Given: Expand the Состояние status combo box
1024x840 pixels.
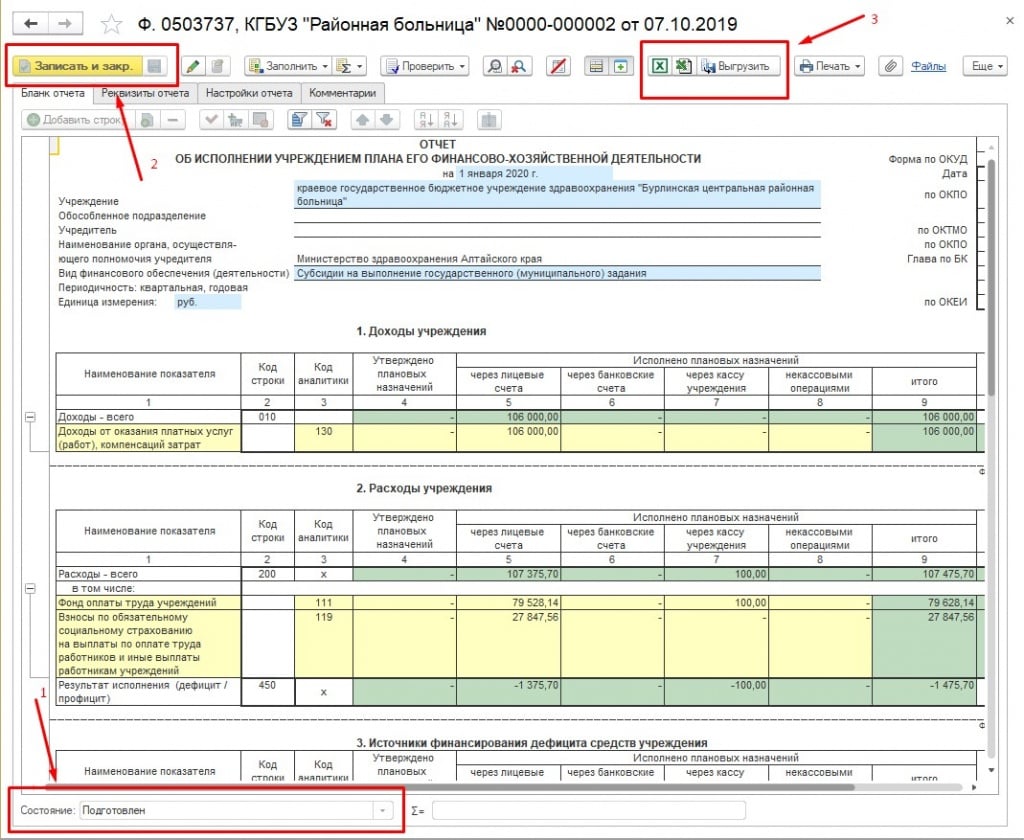Looking at the screenshot, I should coord(382,810).
